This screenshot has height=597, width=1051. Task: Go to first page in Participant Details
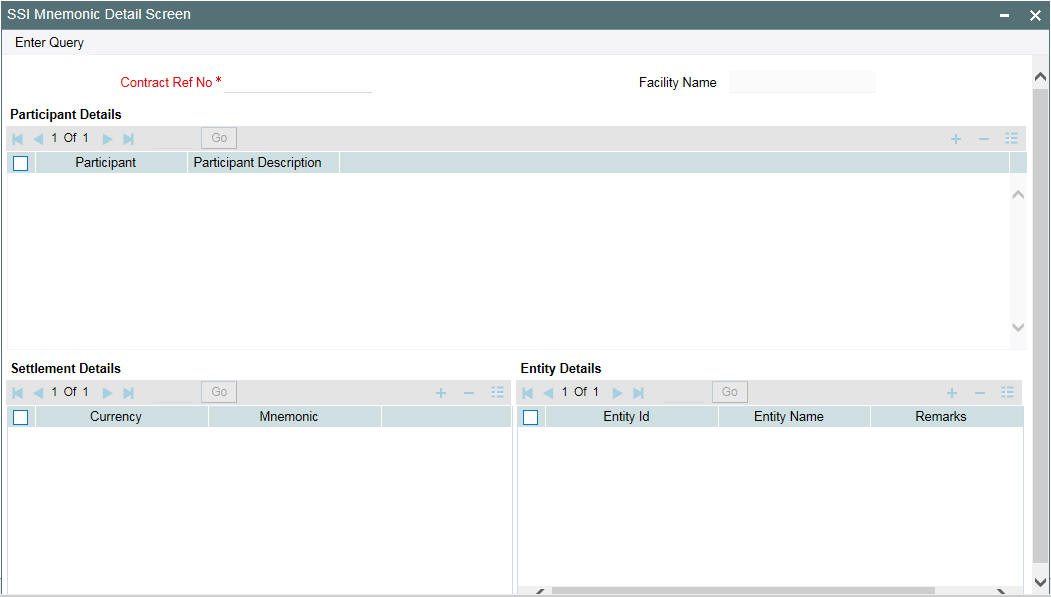(18, 139)
